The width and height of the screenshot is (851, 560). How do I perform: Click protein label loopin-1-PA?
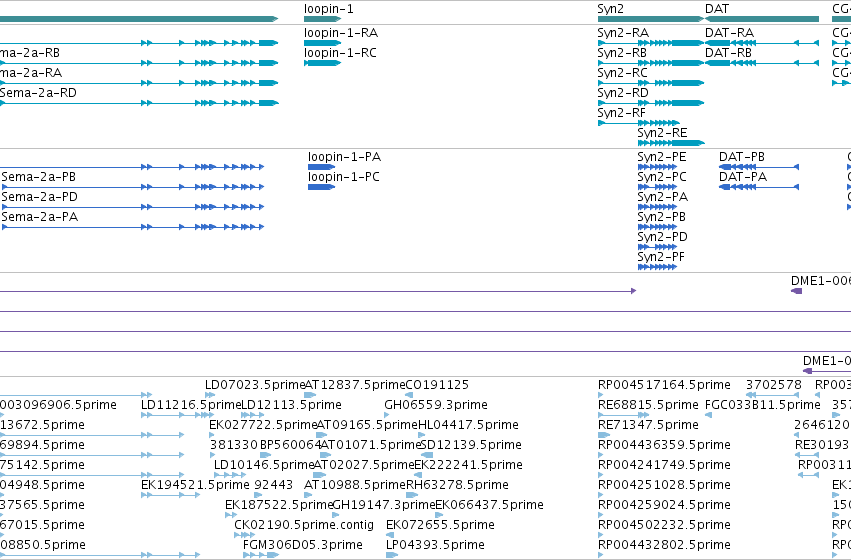pyautogui.click(x=345, y=157)
